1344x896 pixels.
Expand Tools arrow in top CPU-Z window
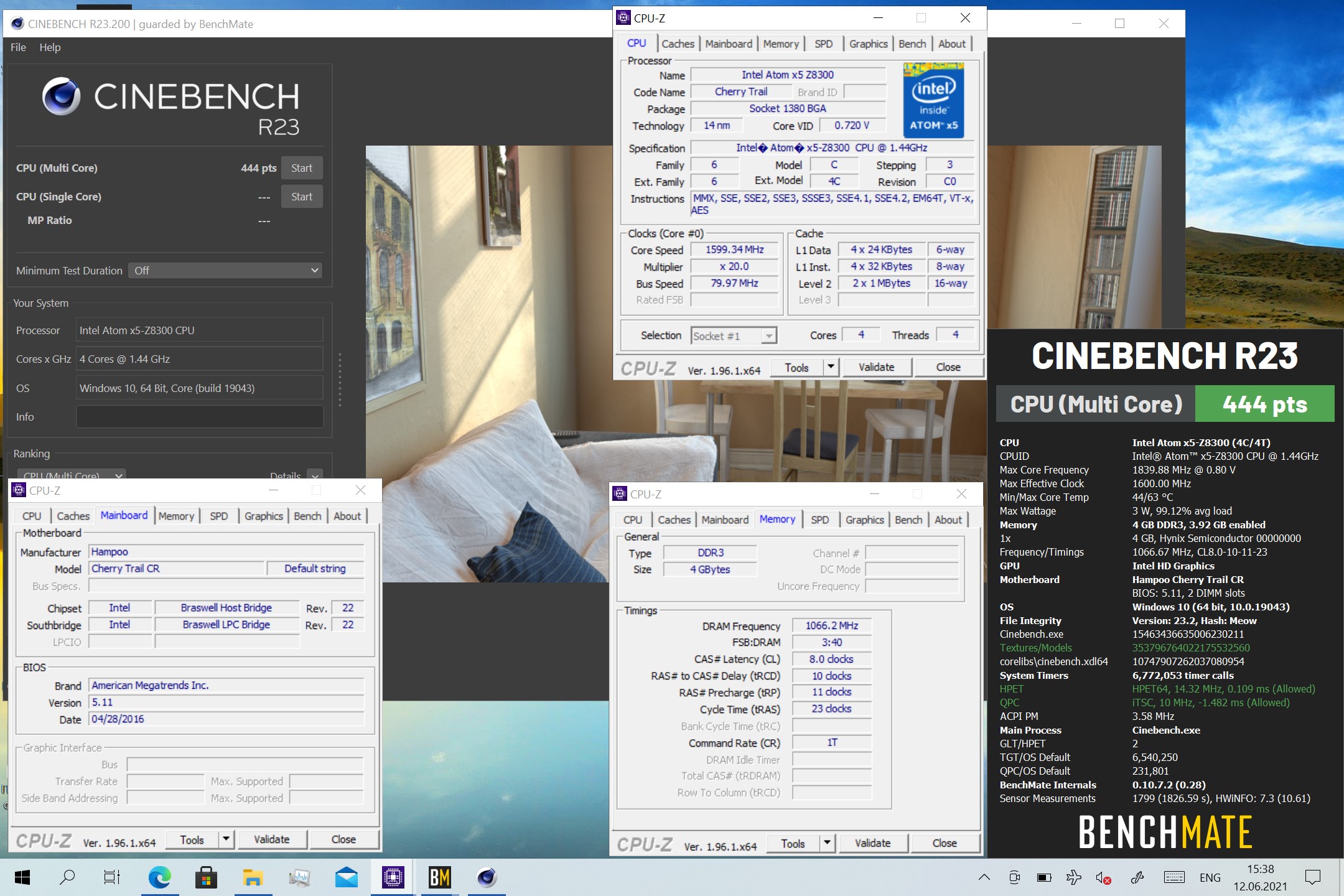pyautogui.click(x=831, y=367)
